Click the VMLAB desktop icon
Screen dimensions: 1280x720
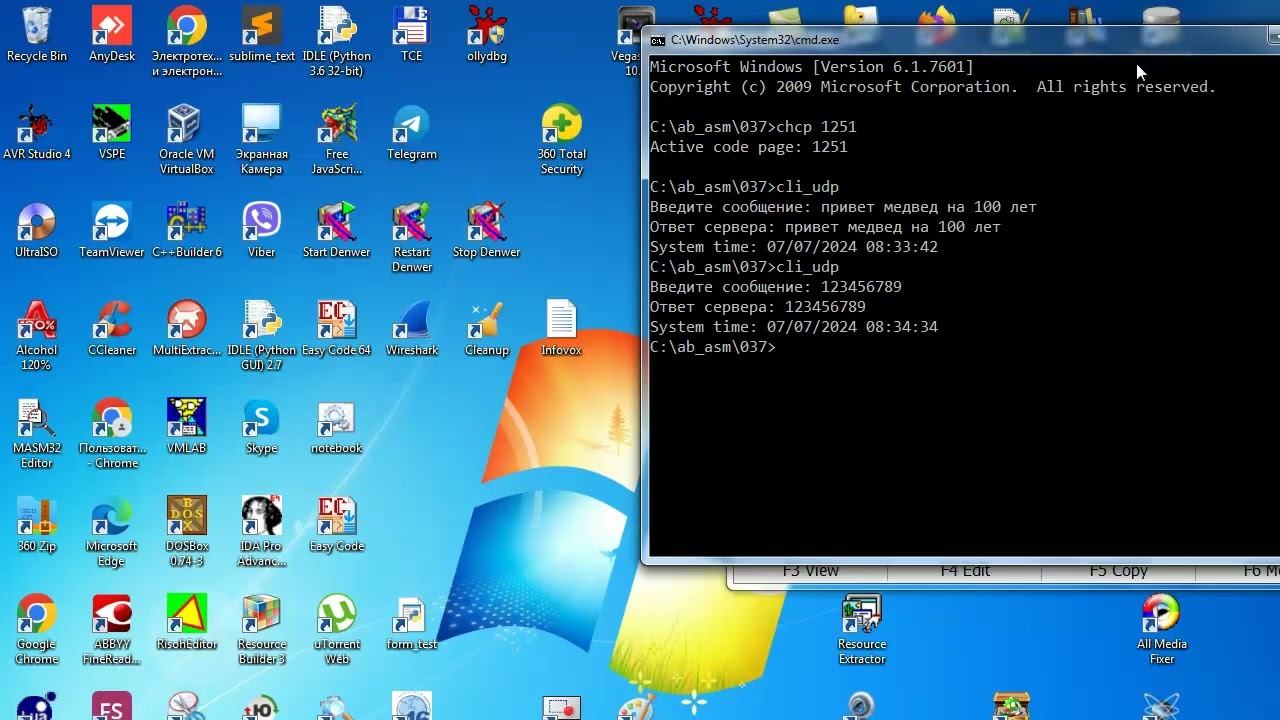click(187, 427)
